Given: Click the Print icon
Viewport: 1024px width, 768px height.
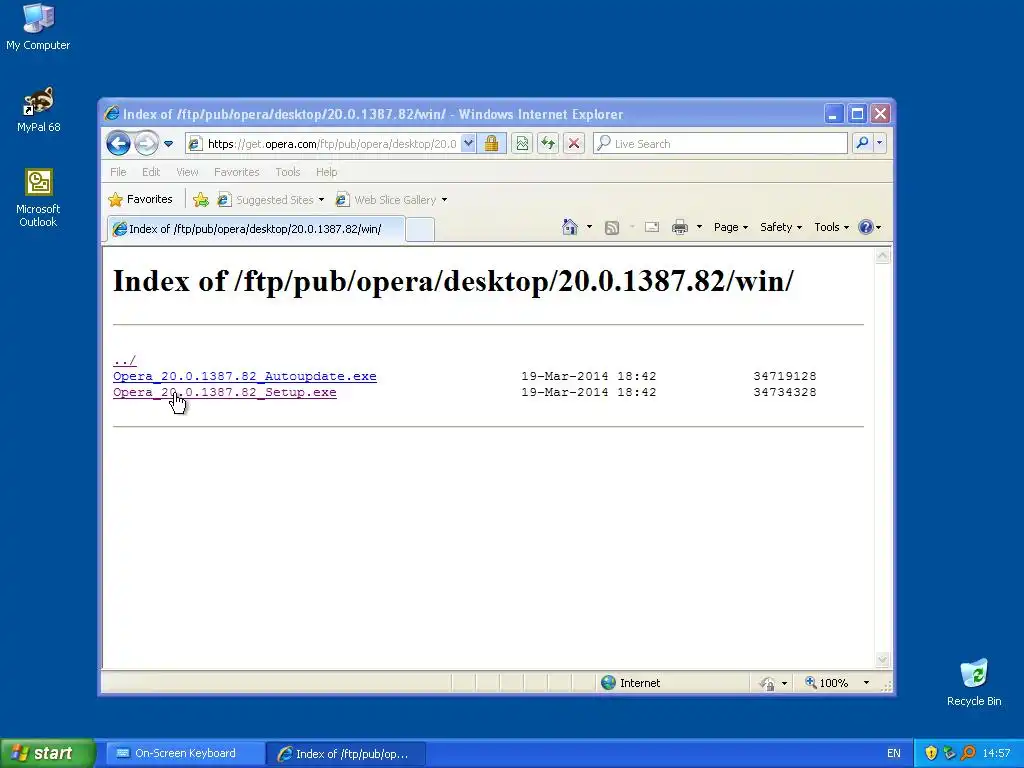Looking at the screenshot, I should 680,227.
